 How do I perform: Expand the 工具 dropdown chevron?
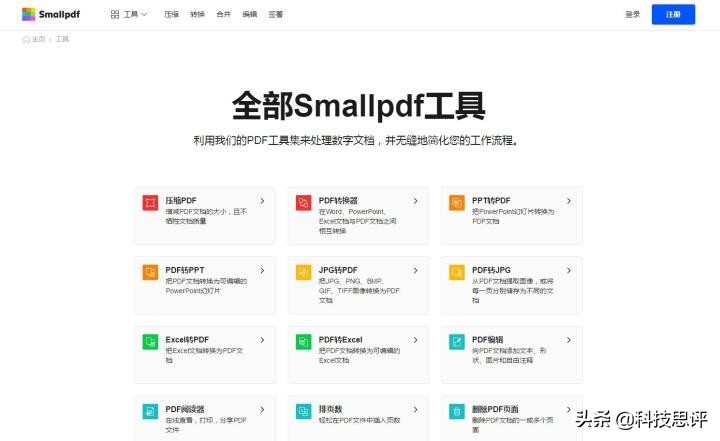click(144, 14)
